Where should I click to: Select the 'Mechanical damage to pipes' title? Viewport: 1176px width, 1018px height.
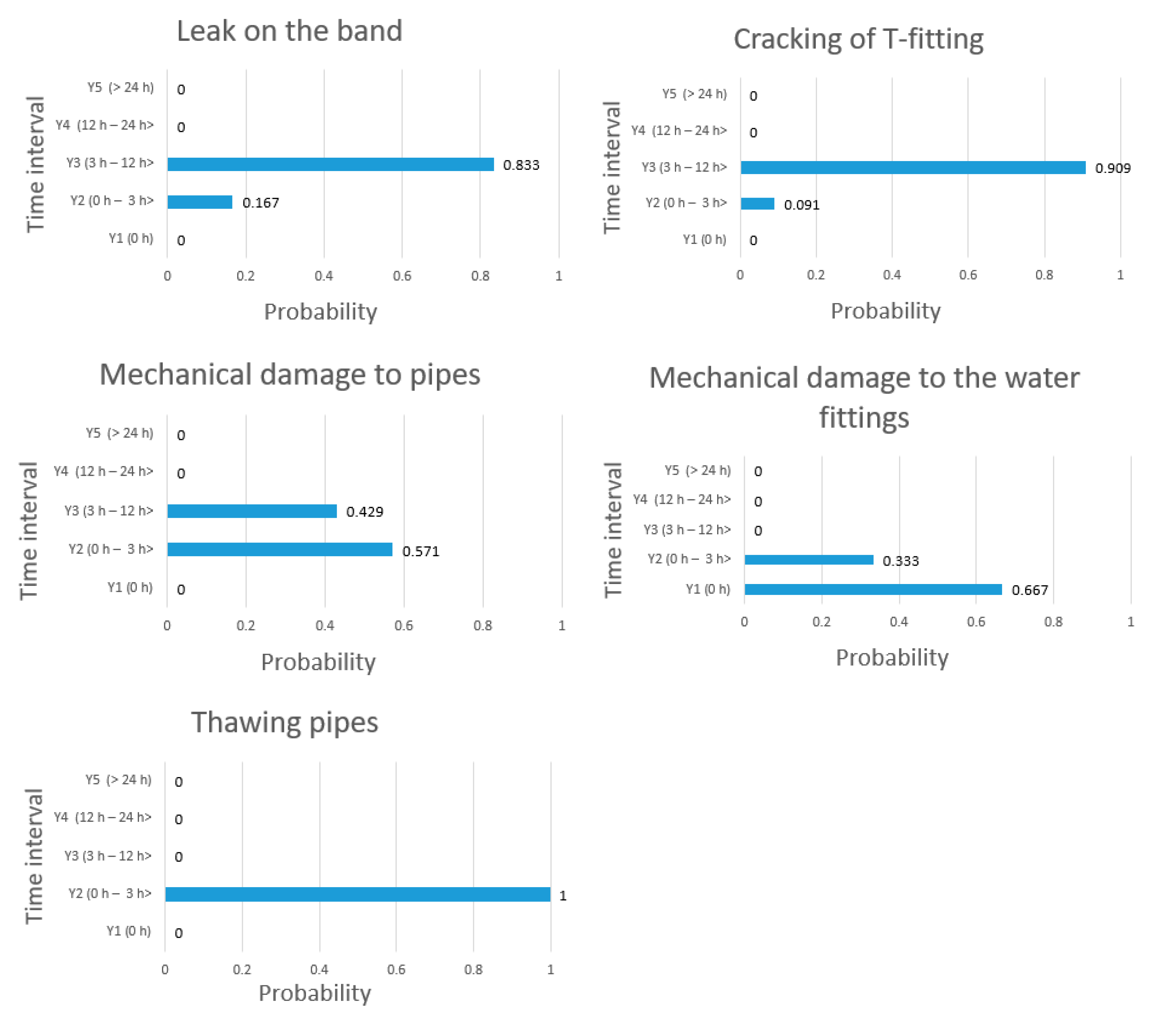290,375
